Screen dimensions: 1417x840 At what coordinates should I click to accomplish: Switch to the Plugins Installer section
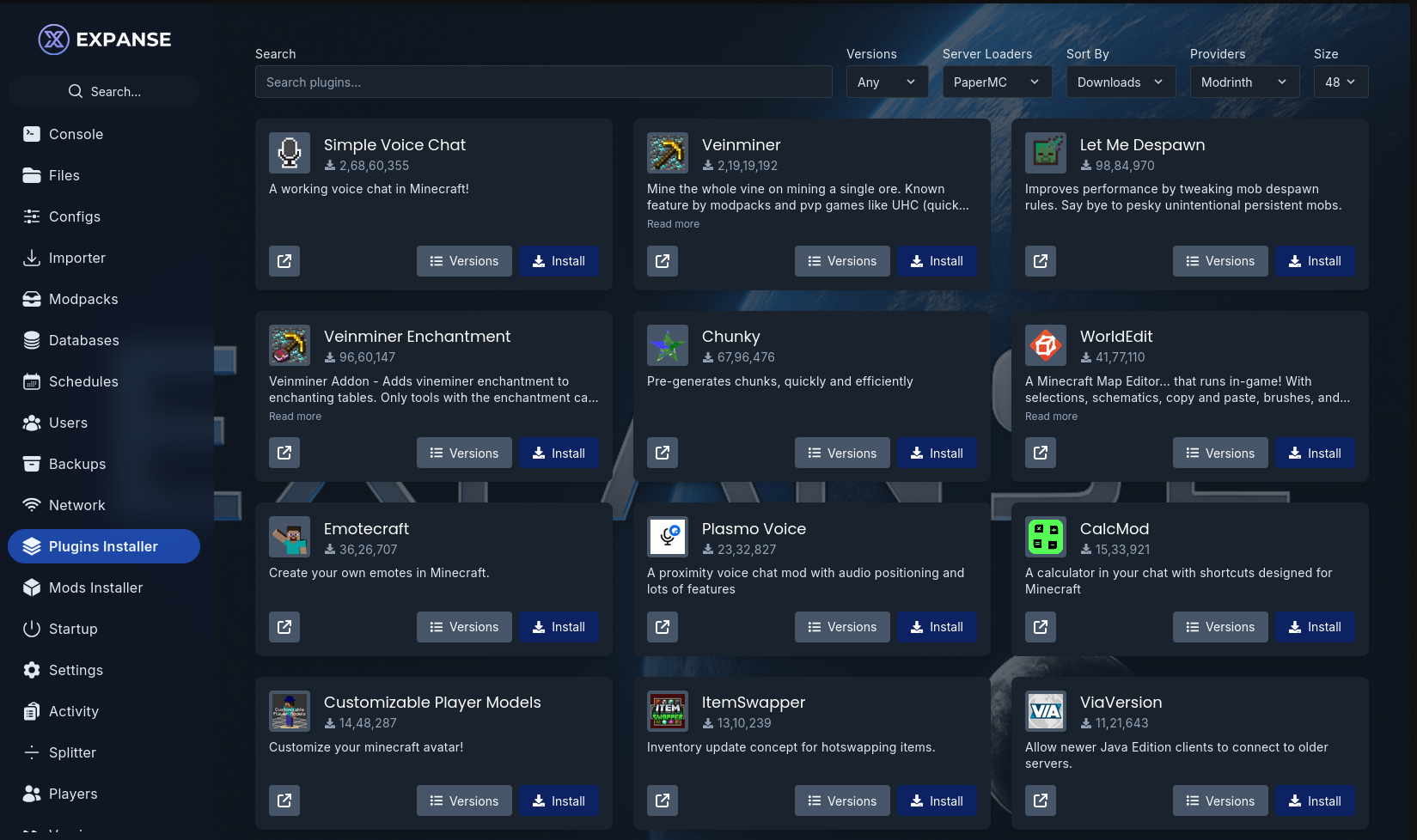pos(103,546)
